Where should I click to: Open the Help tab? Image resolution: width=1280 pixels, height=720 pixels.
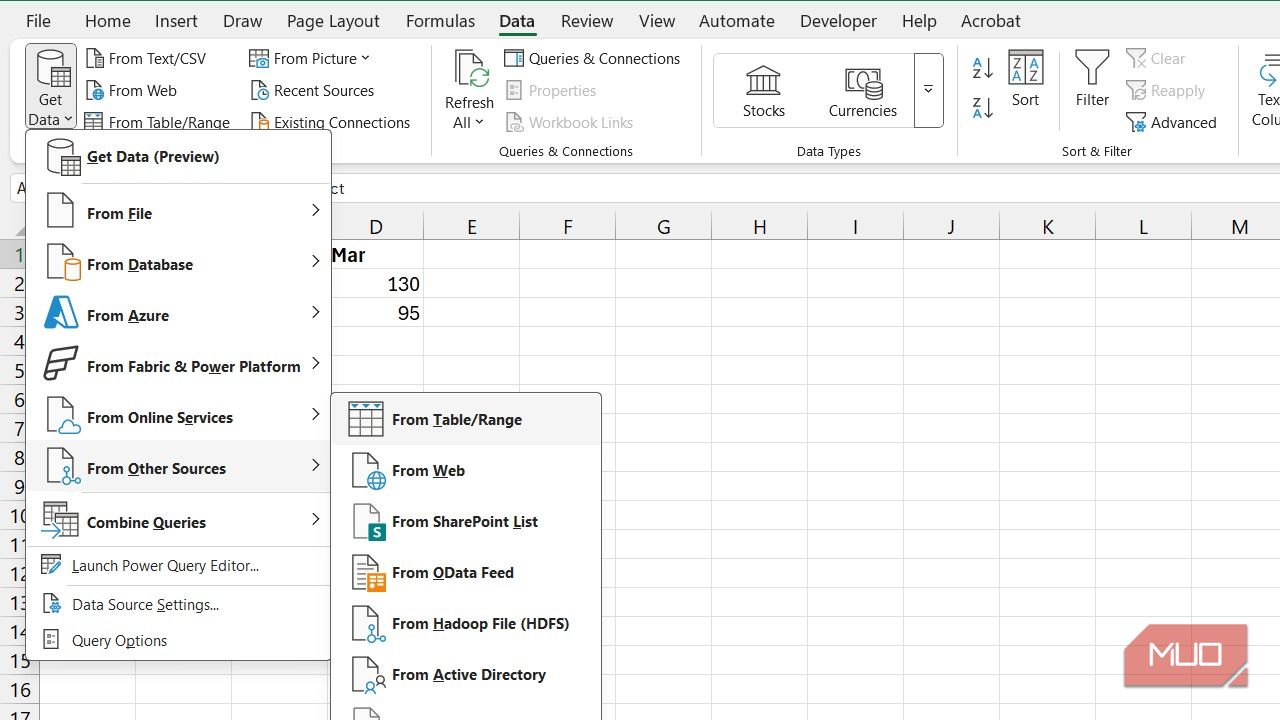pyautogui.click(x=919, y=21)
